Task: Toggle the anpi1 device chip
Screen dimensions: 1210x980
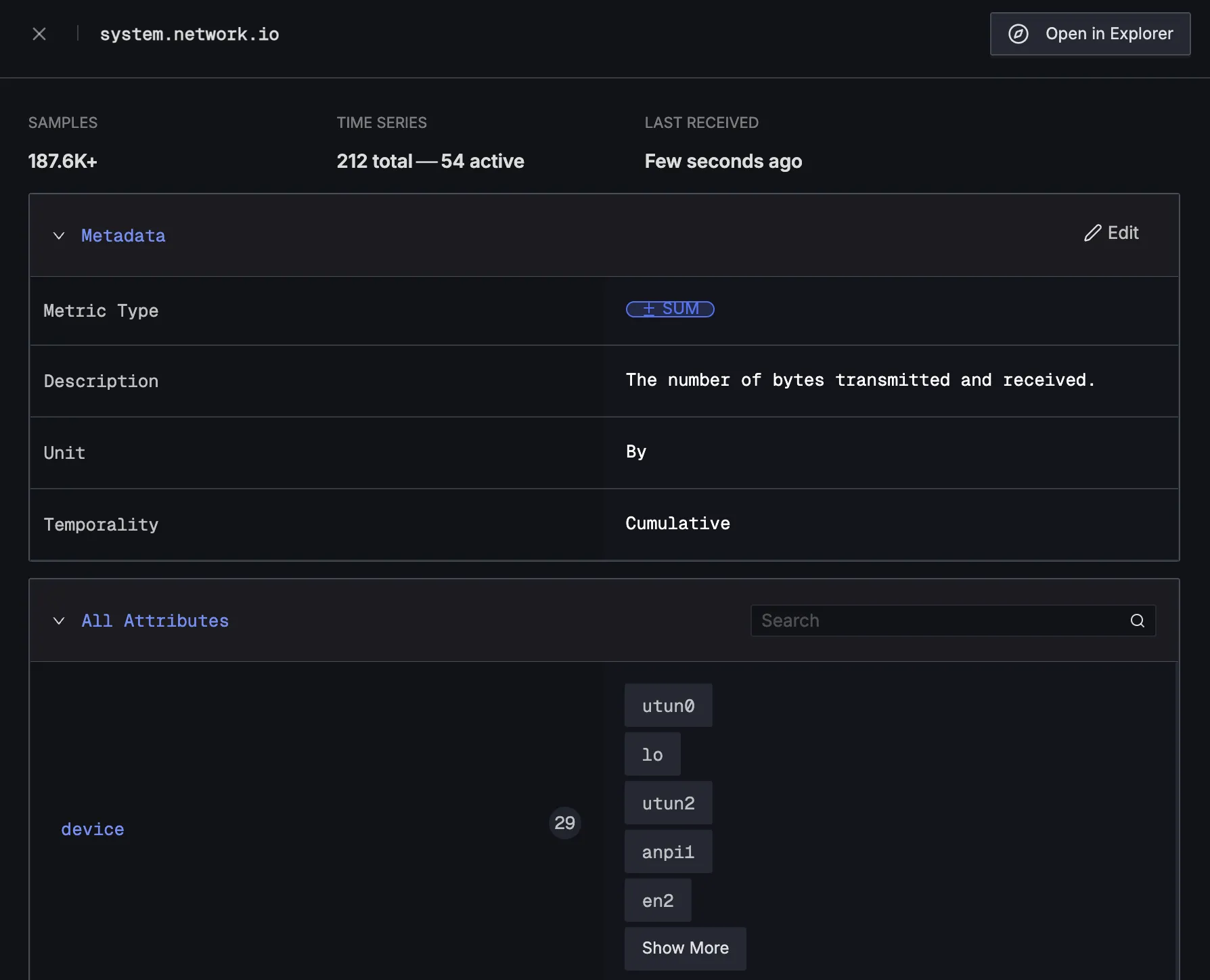Action: pos(668,851)
